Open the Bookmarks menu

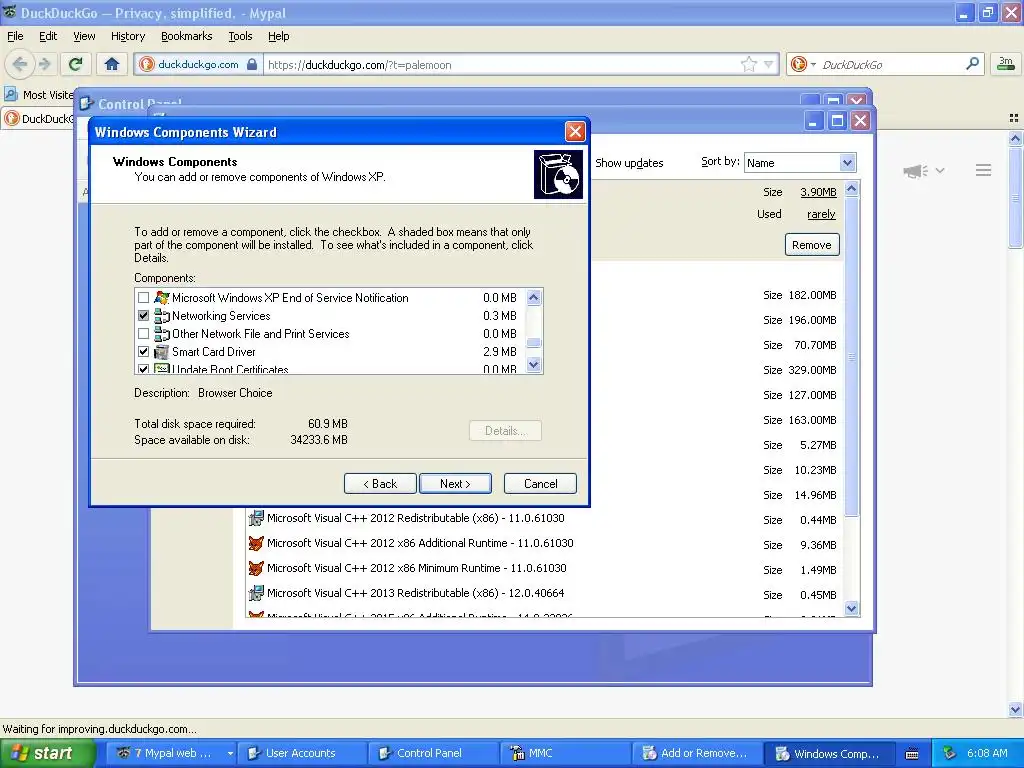click(x=186, y=36)
